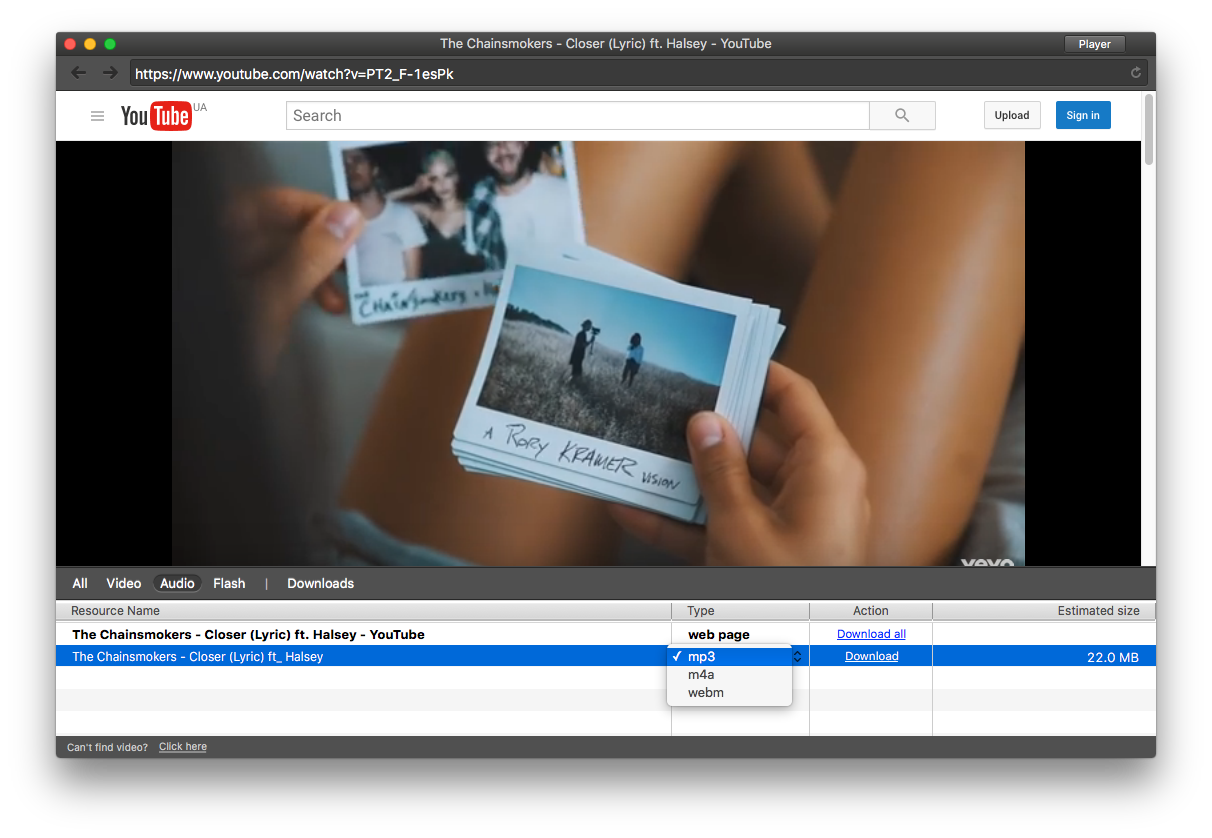Sort by Type column header

coord(740,611)
